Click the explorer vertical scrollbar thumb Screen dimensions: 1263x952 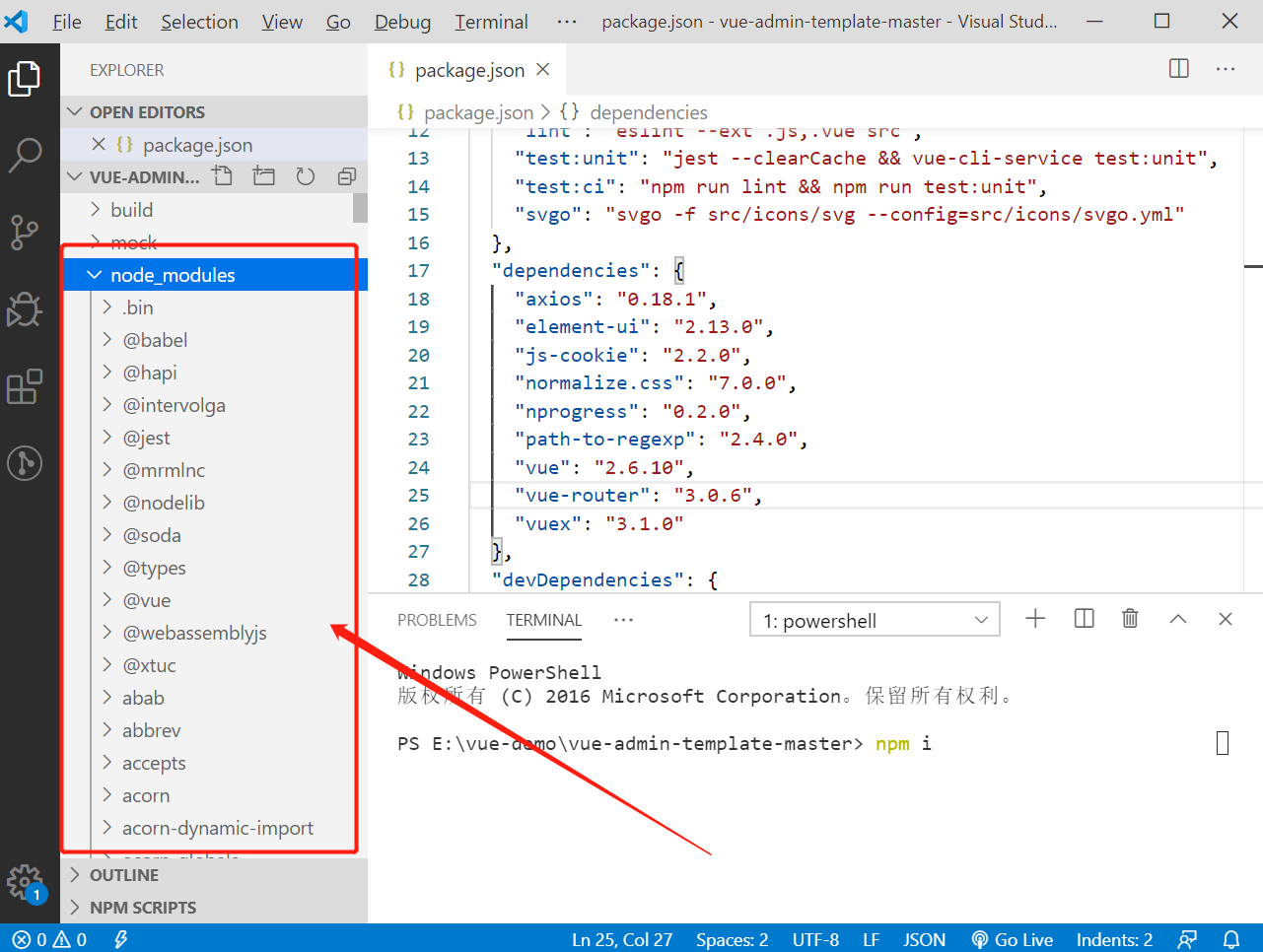pos(360,208)
